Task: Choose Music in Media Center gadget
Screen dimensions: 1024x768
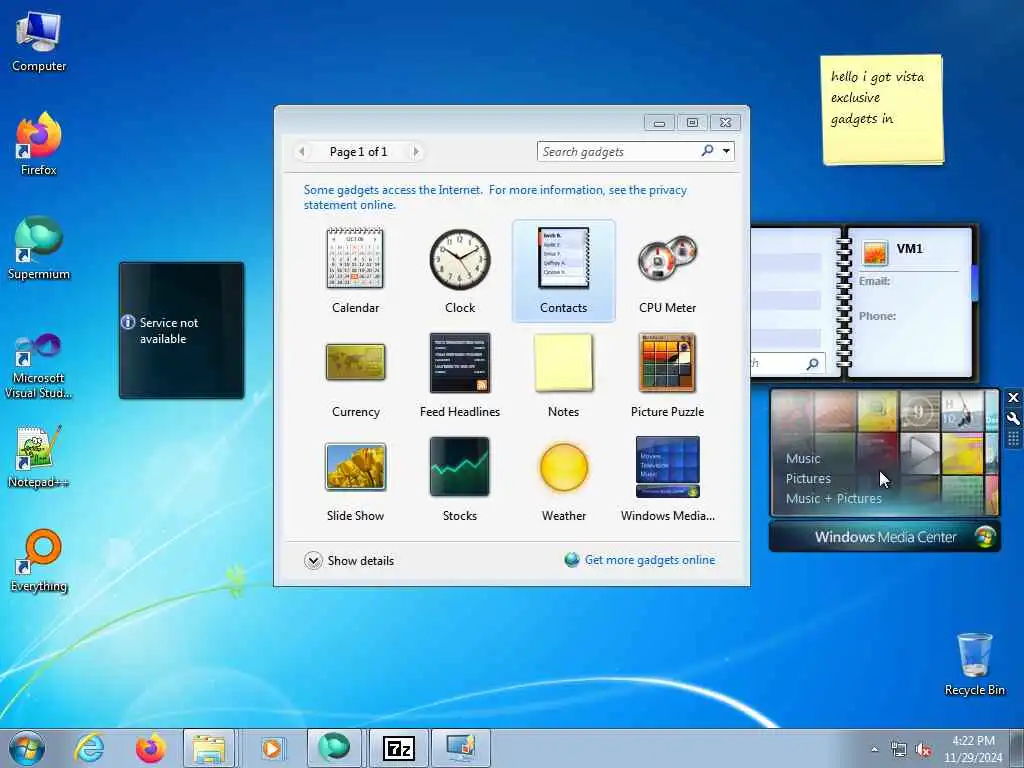Action: point(803,458)
